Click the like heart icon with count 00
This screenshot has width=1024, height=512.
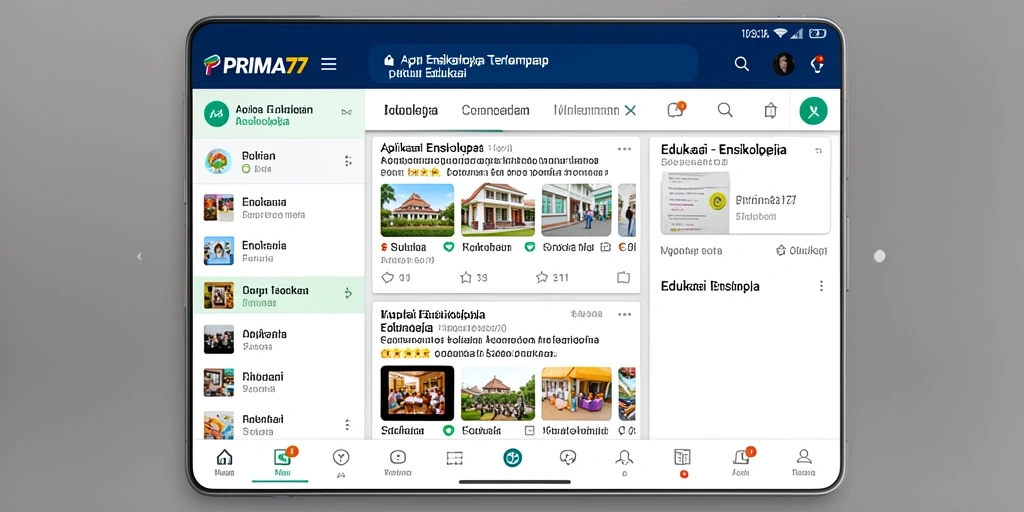click(387, 278)
